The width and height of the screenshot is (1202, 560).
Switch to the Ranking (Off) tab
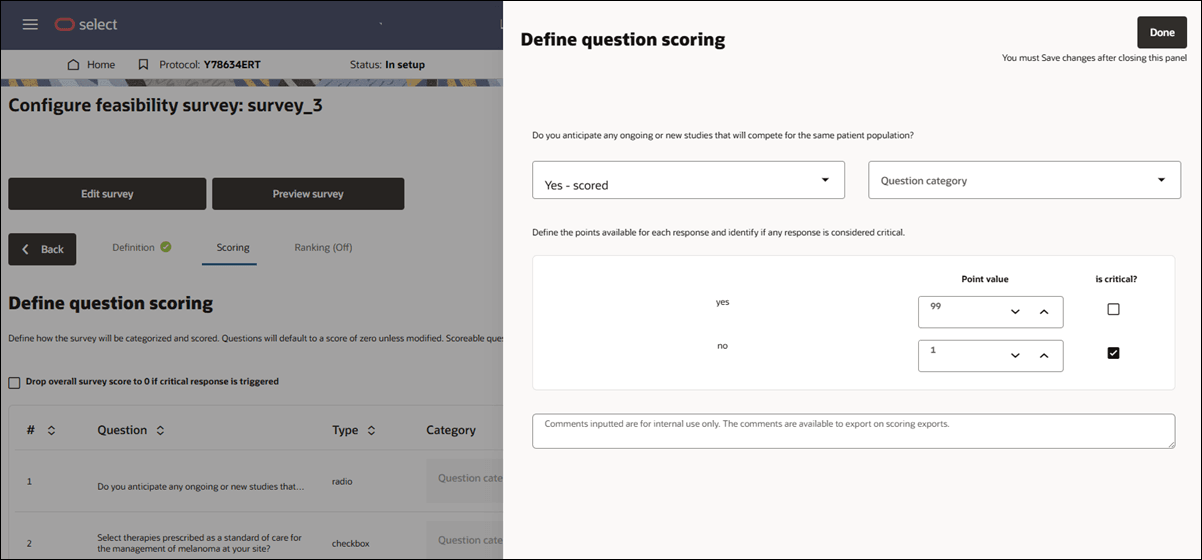[x=323, y=247]
